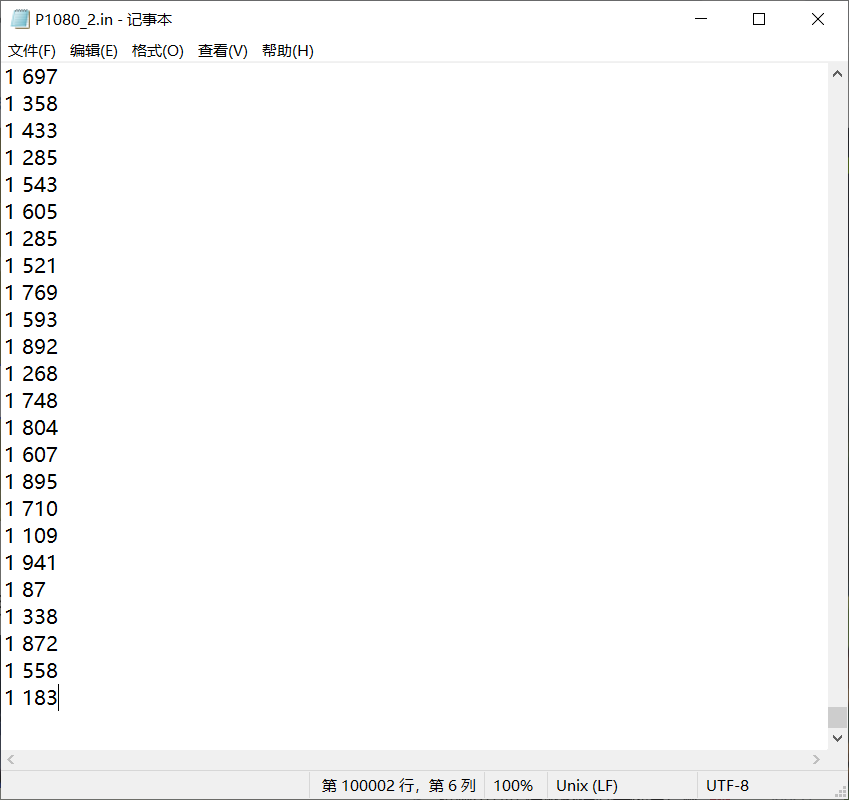The width and height of the screenshot is (849, 800).
Task: Minimize the Notepad window
Action: [701, 20]
